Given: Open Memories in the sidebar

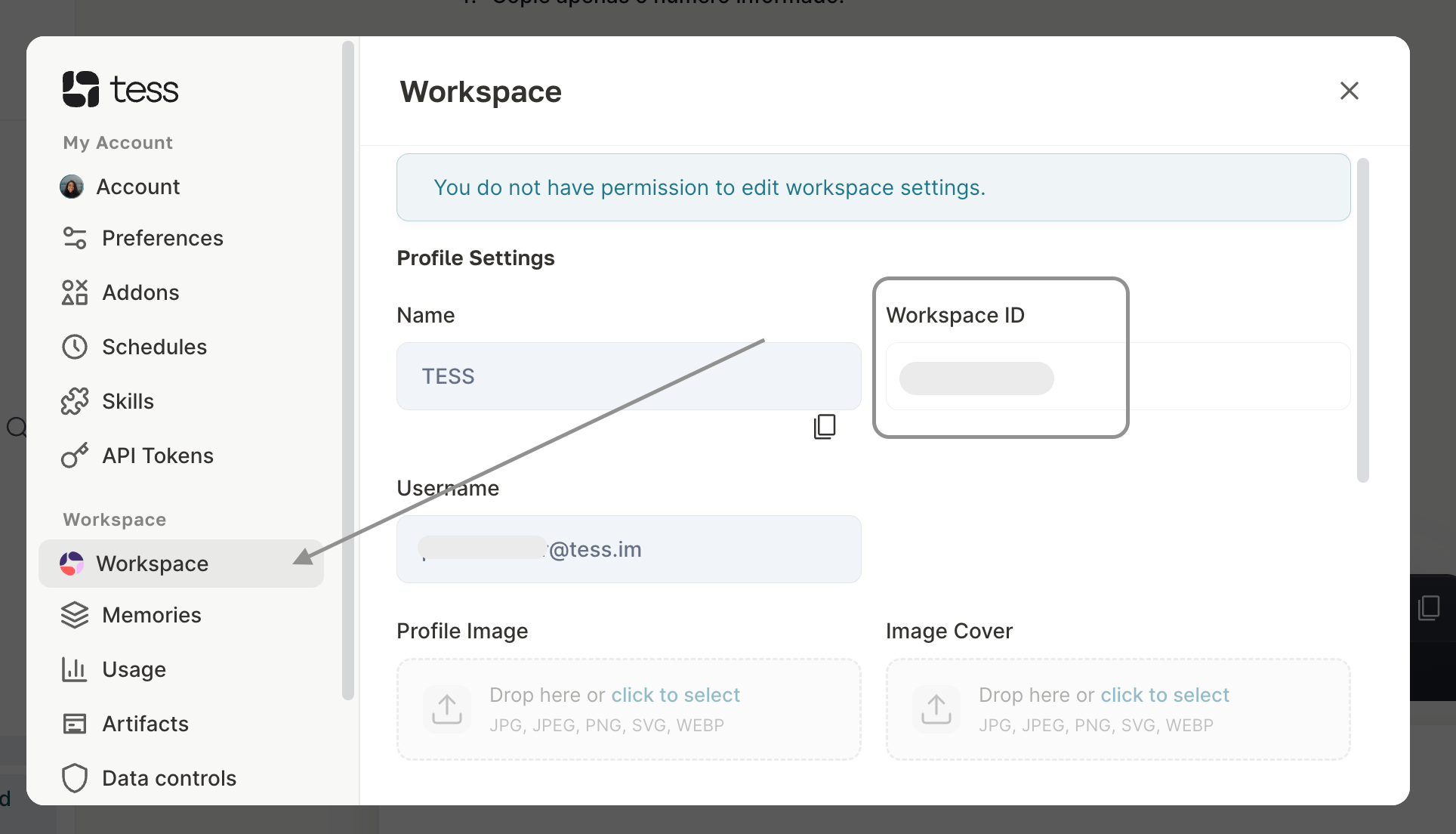Looking at the screenshot, I should coord(181,615).
